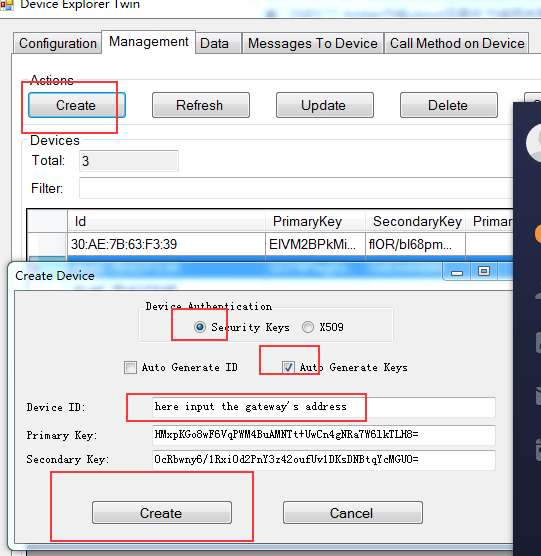Click the Delete device button

click(449, 105)
